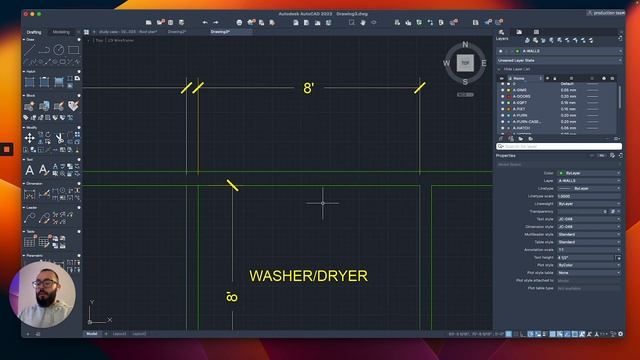The image size is (640, 360).
Task: Select the first large Hatch tool
Action: (30, 82)
